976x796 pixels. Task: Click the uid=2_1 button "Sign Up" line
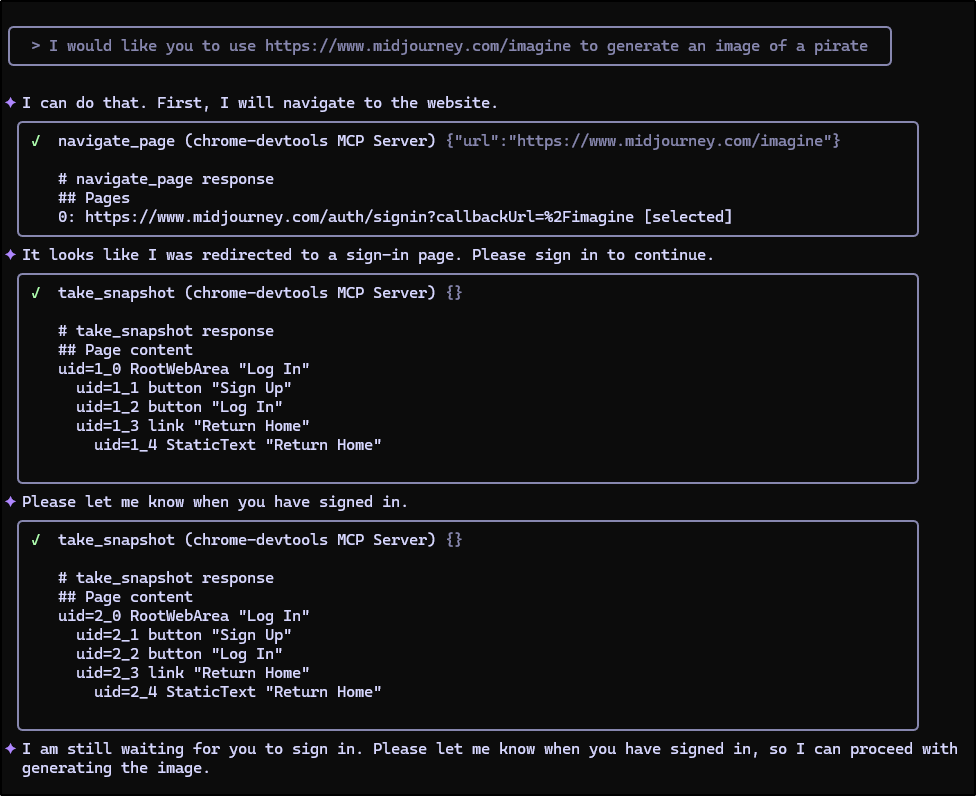[184, 635]
